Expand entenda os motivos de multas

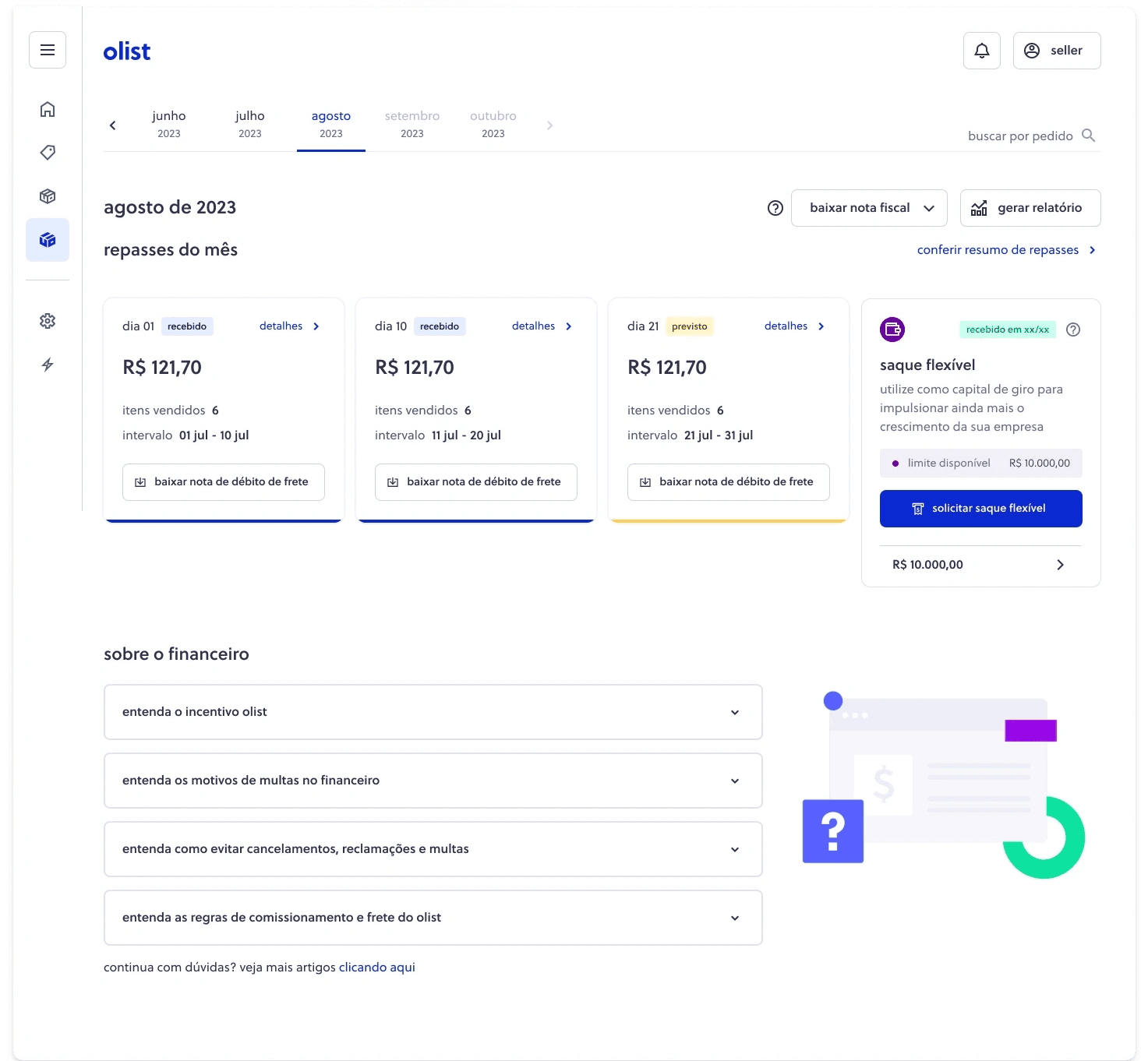tap(433, 781)
